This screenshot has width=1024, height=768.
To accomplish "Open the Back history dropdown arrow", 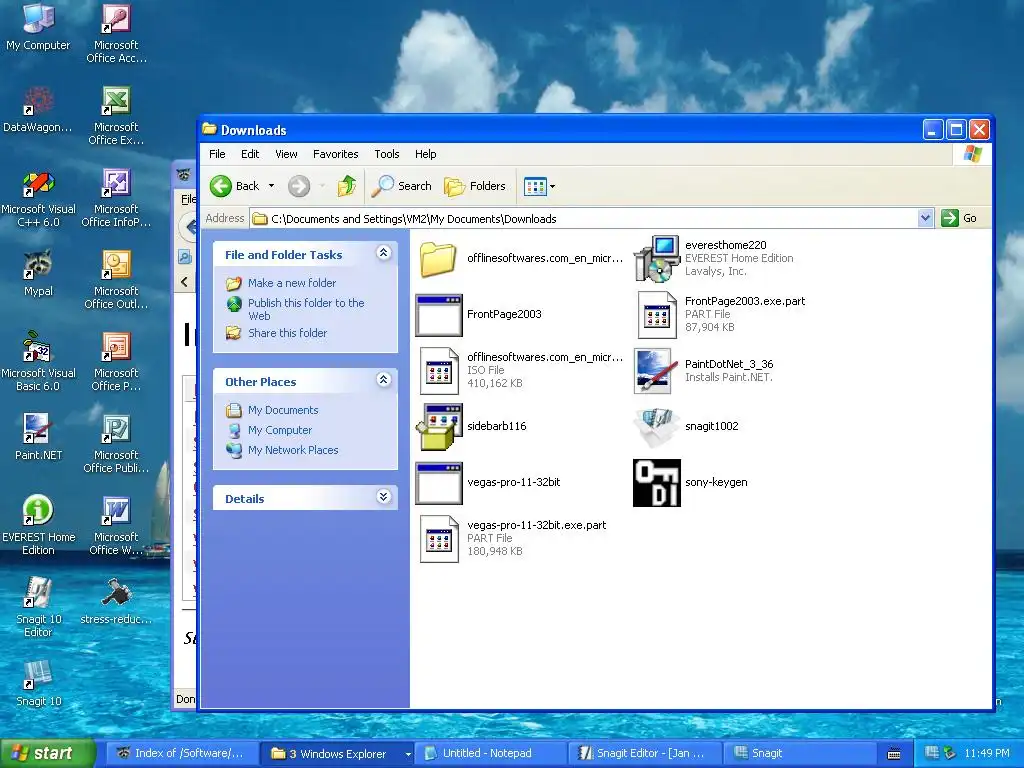I will click(272, 186).
